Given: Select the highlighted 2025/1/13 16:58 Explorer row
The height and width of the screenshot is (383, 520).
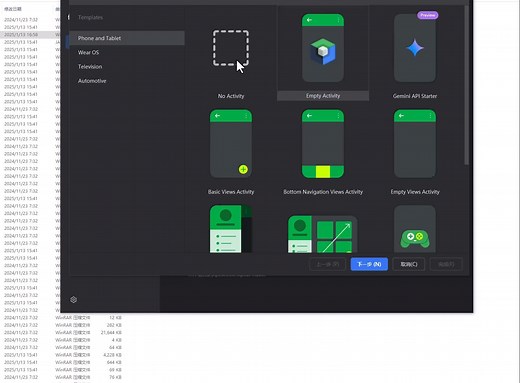Looking at the screenshot, I should 30,34.
